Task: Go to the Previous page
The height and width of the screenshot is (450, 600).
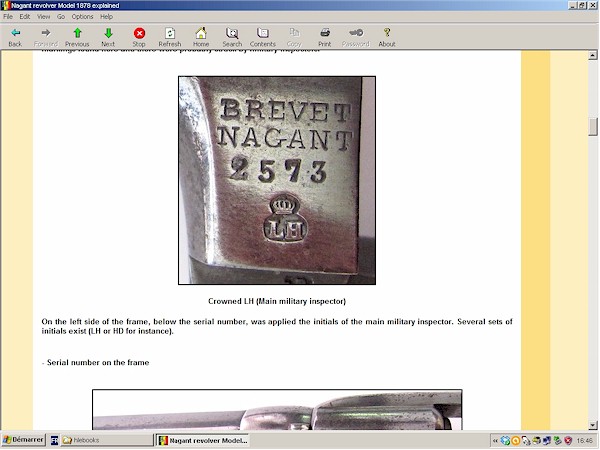Action: (77, 37)
